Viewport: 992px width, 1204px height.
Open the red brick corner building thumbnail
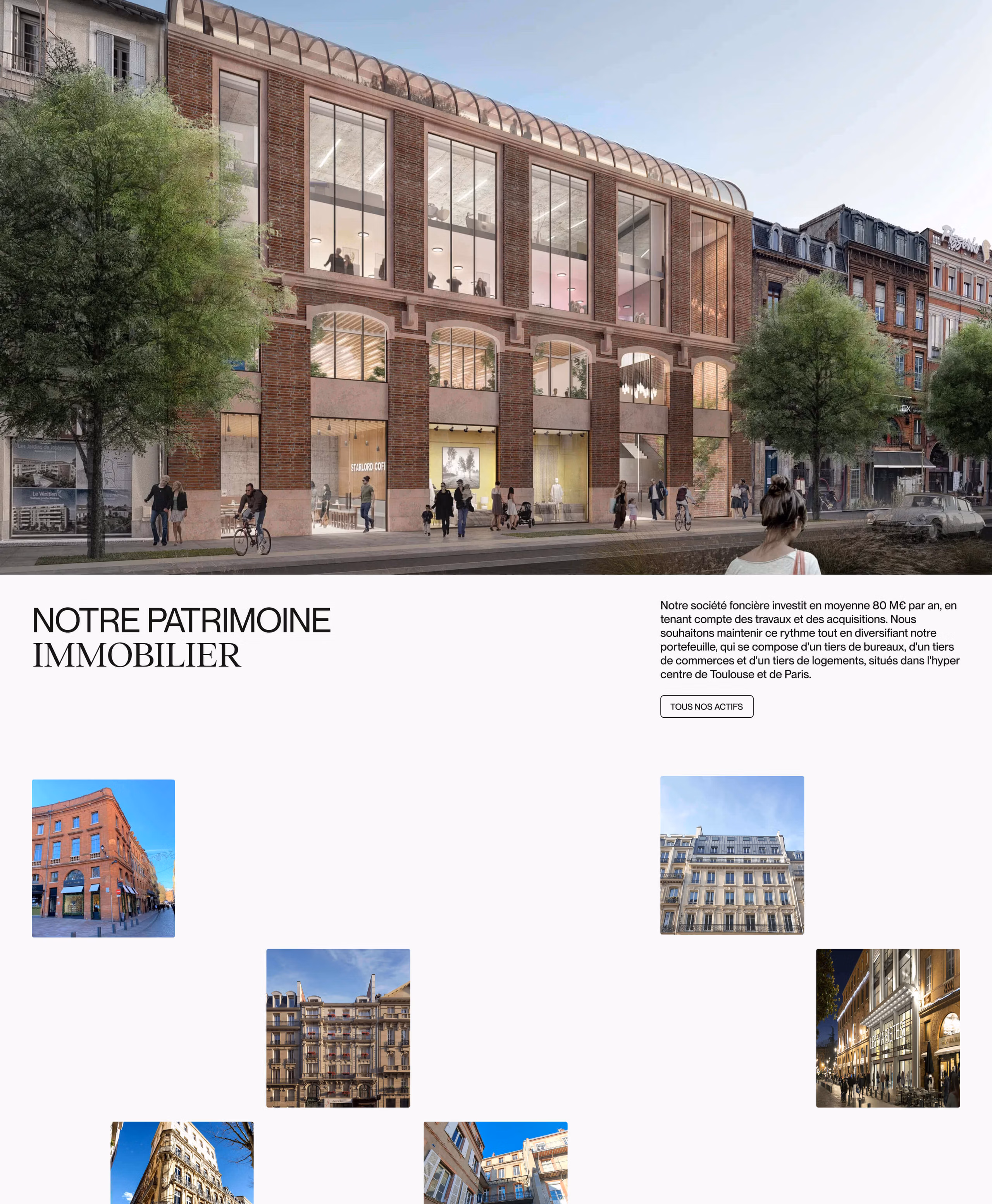pos(103,858)
